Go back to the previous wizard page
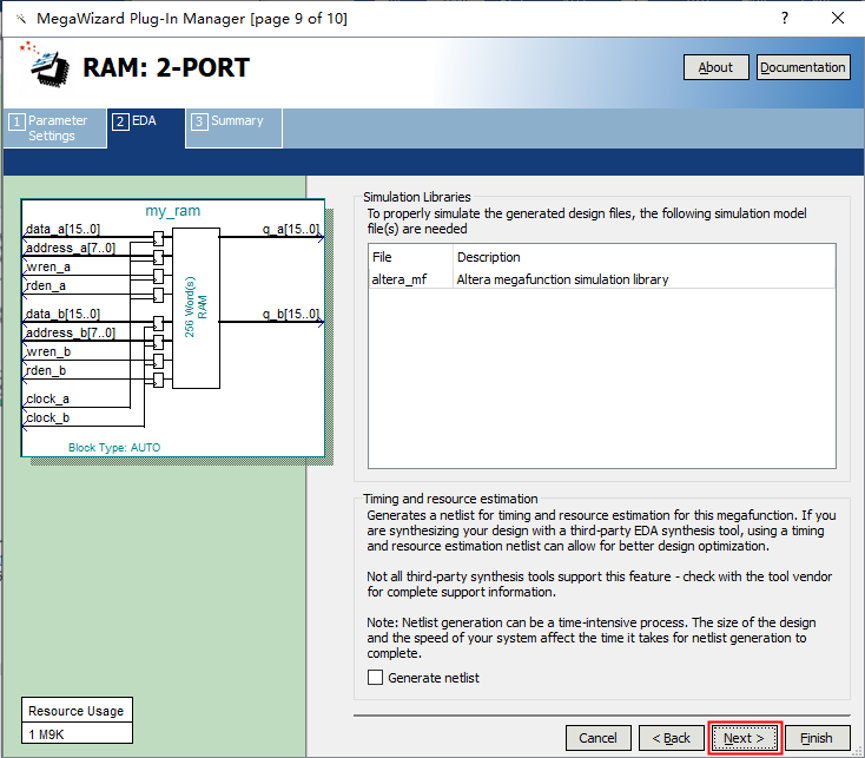 coord(671,738)
